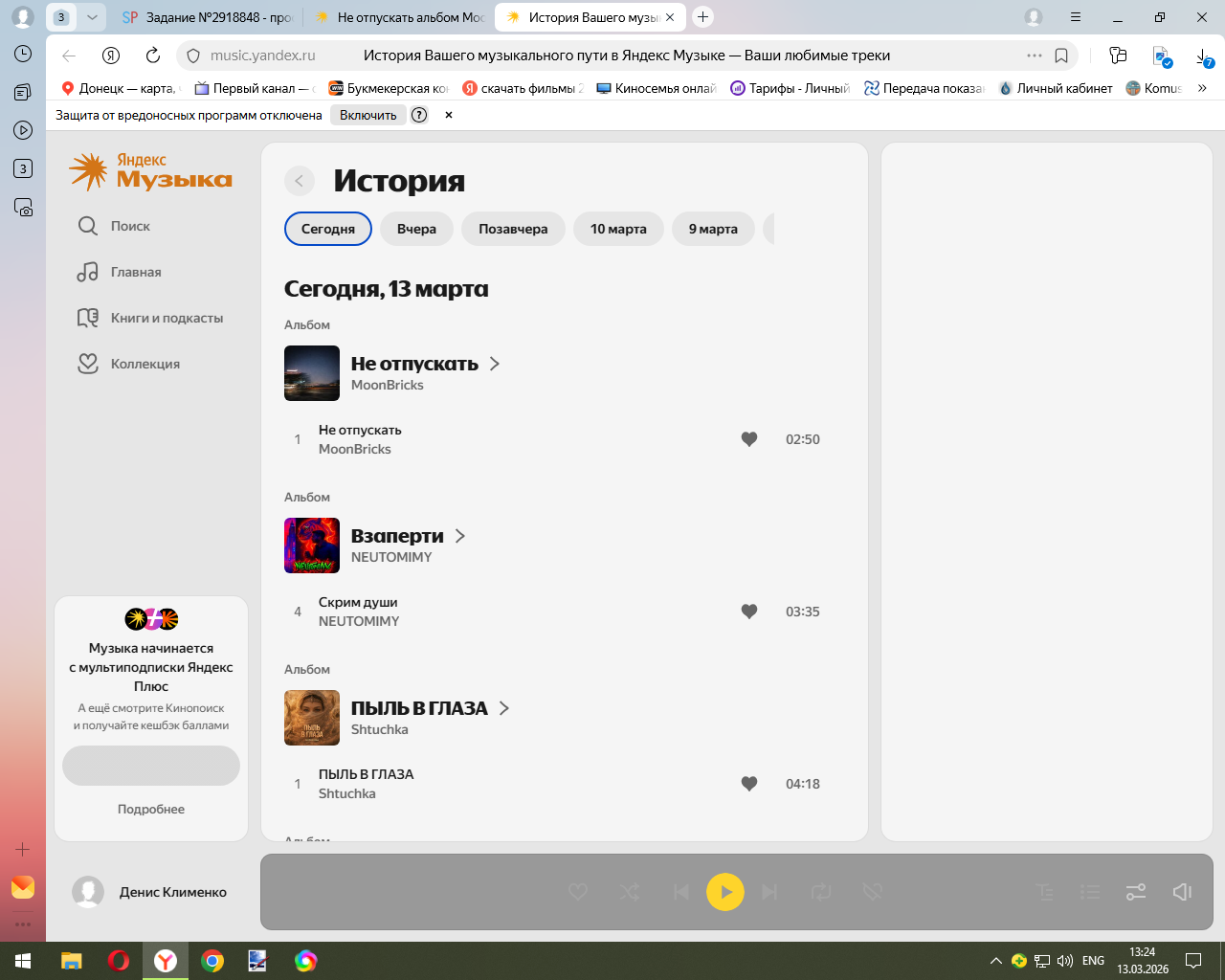This screenshot has width=1225, height=980.
Task: Like the track Скрим души
Action: 749,612
